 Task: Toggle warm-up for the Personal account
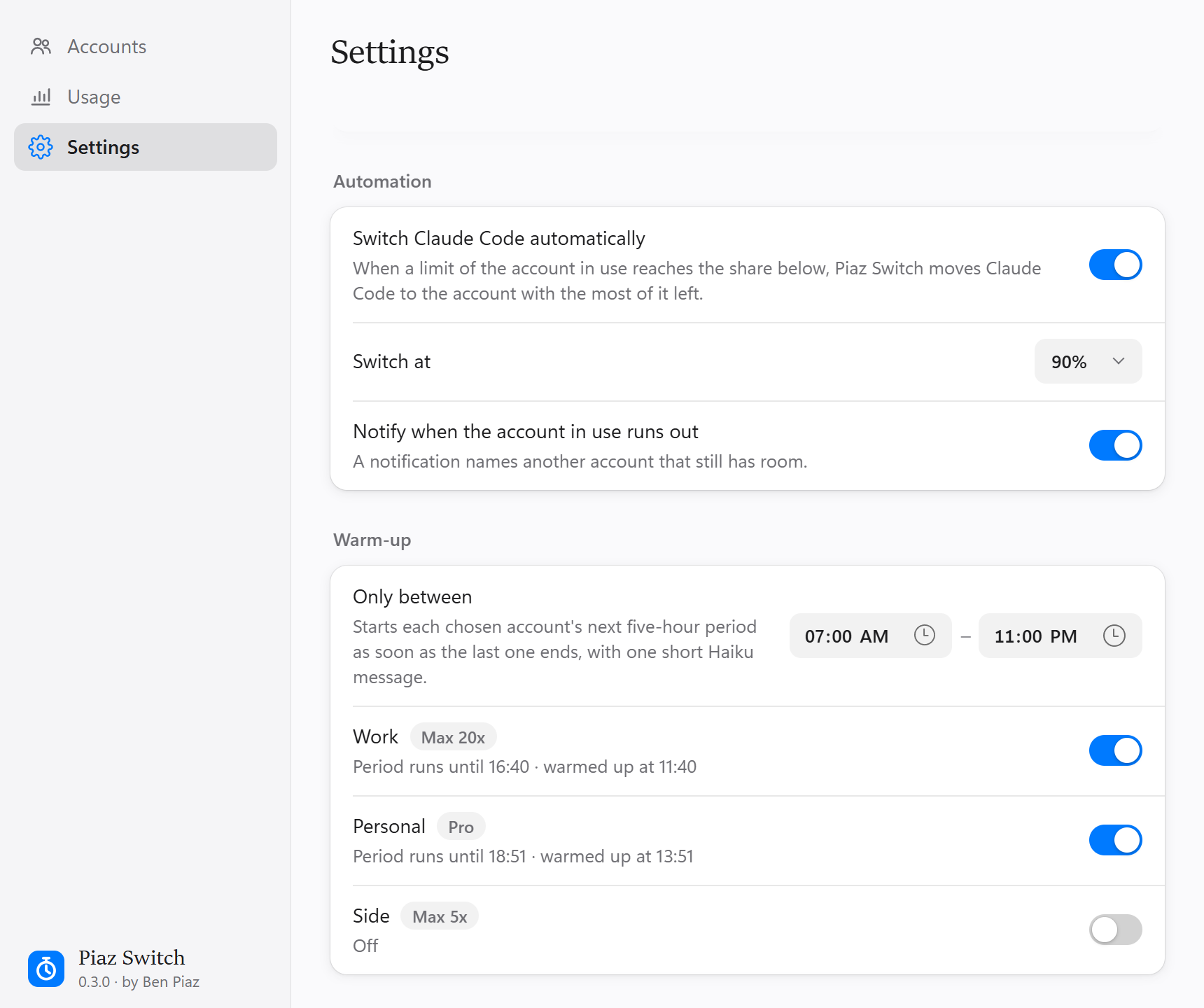click(1116, 840)
